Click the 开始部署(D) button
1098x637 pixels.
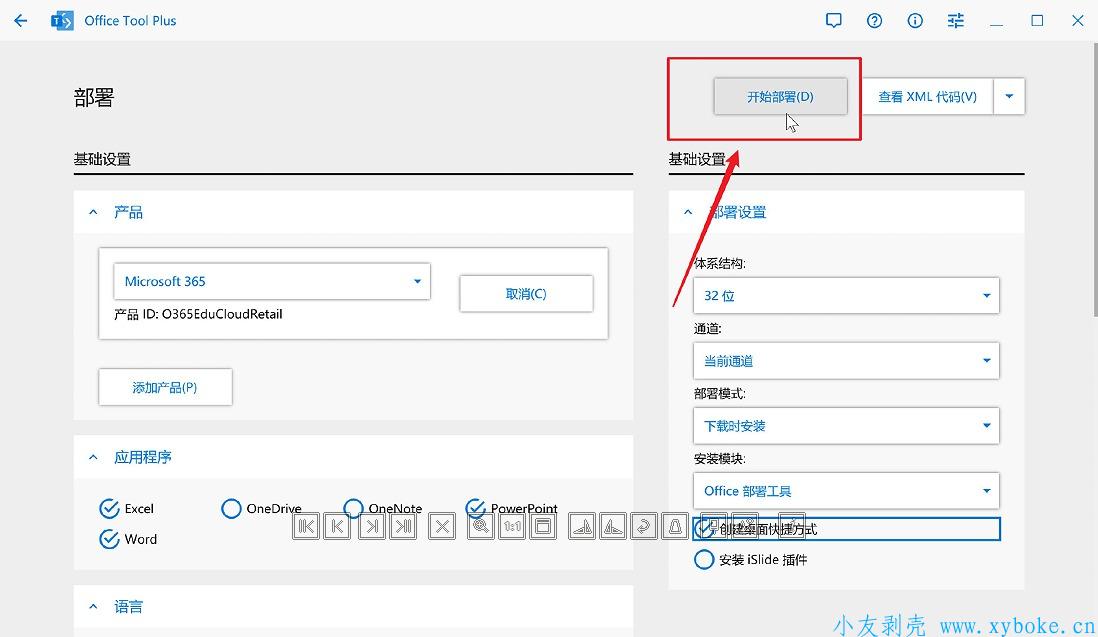point(780,97)
